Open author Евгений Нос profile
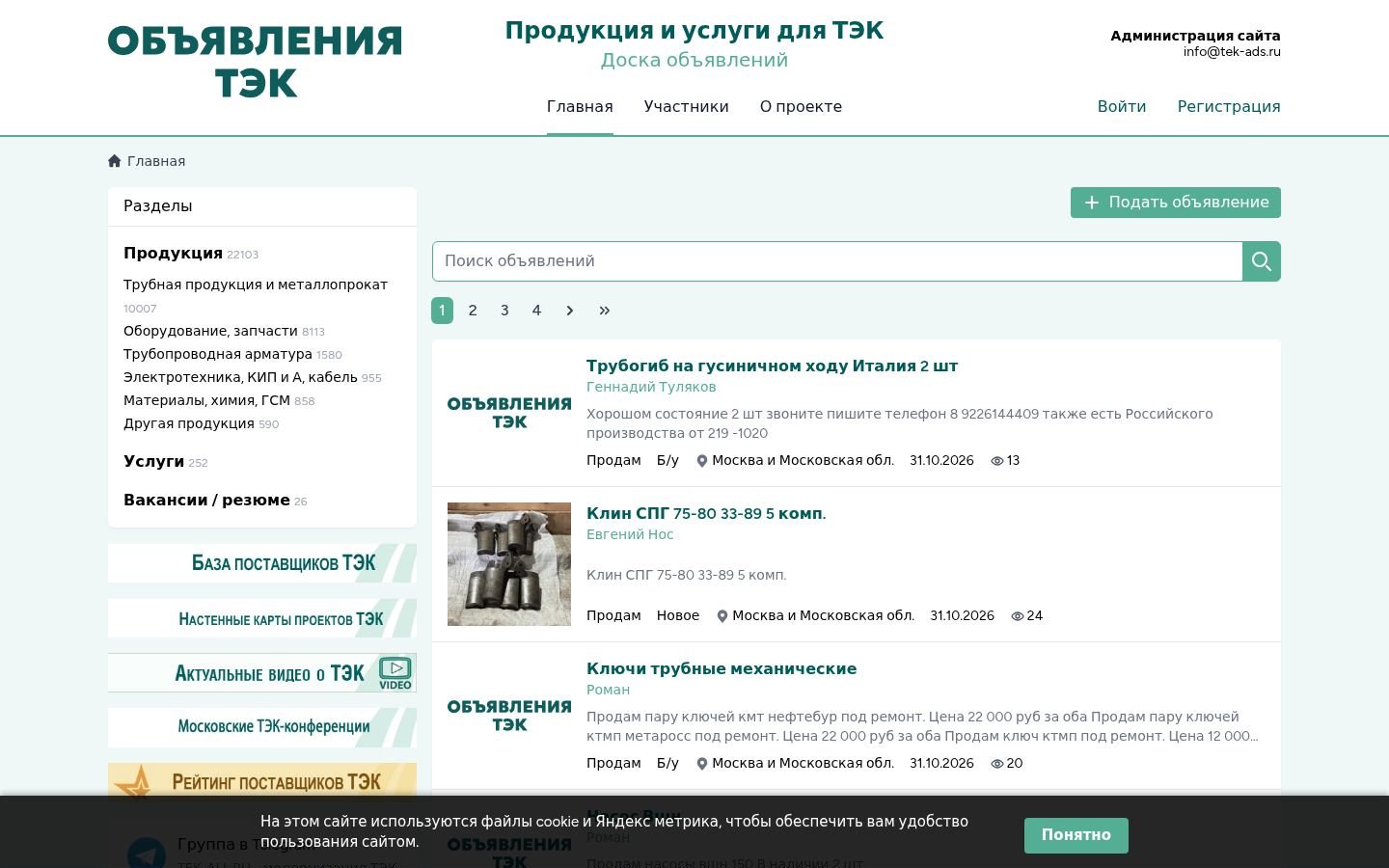 [x=630, y=535]
